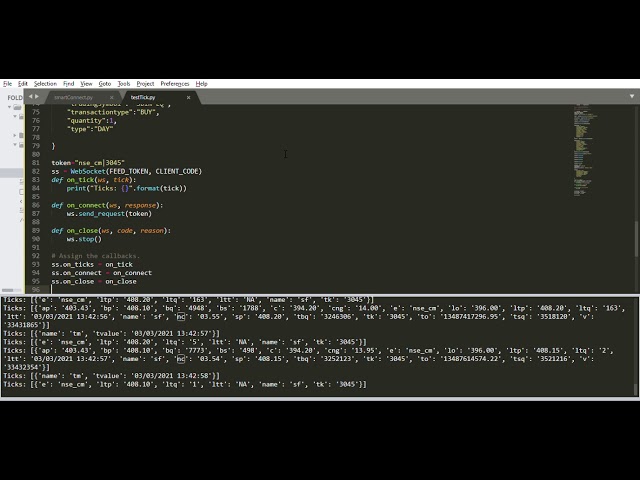Click console line with tvalue 13:42:57
This screenshot has height=480, width=640.
pyautogui.click(x=111, y=333)
